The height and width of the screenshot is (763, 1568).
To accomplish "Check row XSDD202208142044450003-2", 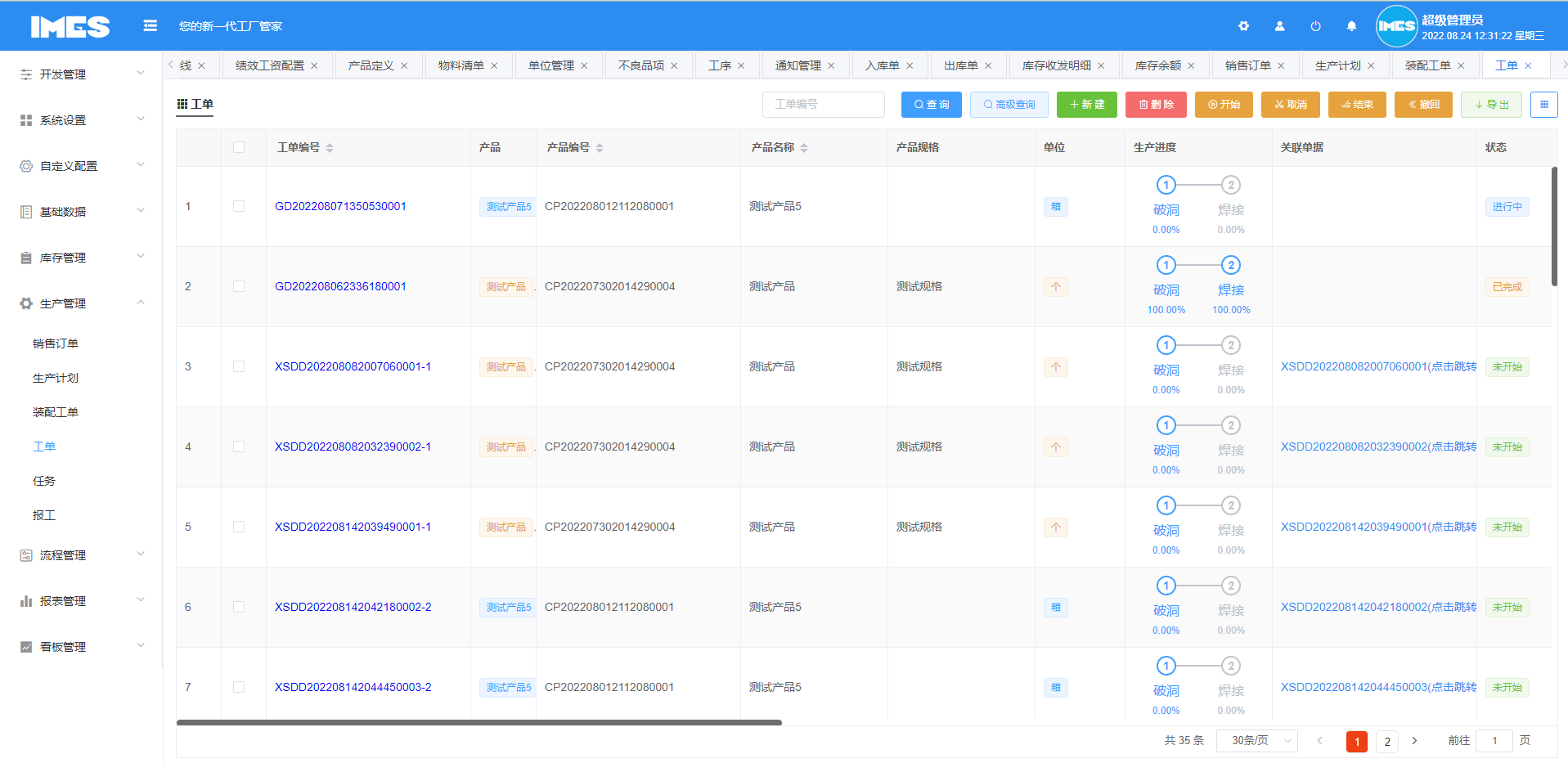I will [x=239, y=687].
